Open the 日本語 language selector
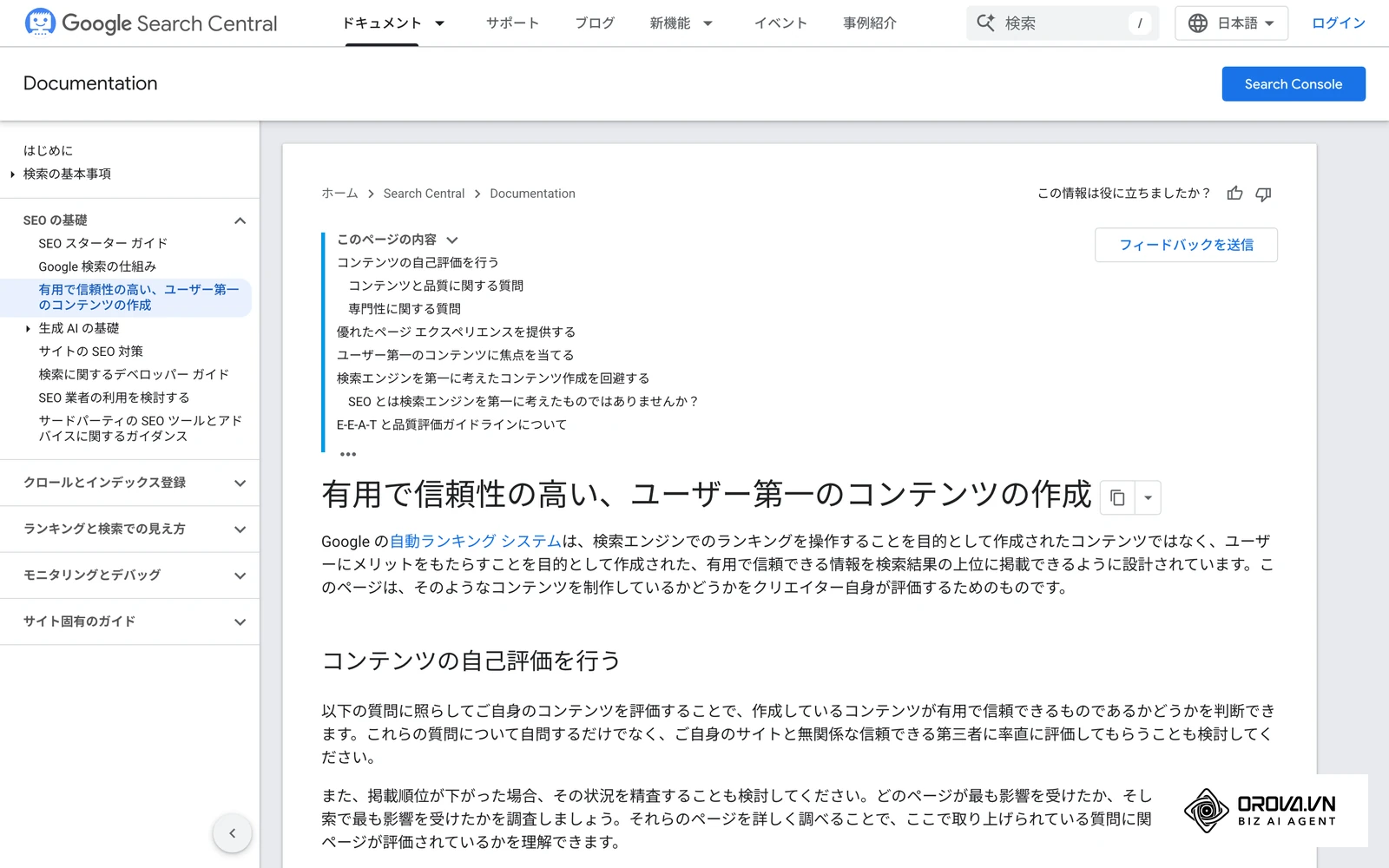Screen dimensions: 1389x868 [x=1231, y=23]
